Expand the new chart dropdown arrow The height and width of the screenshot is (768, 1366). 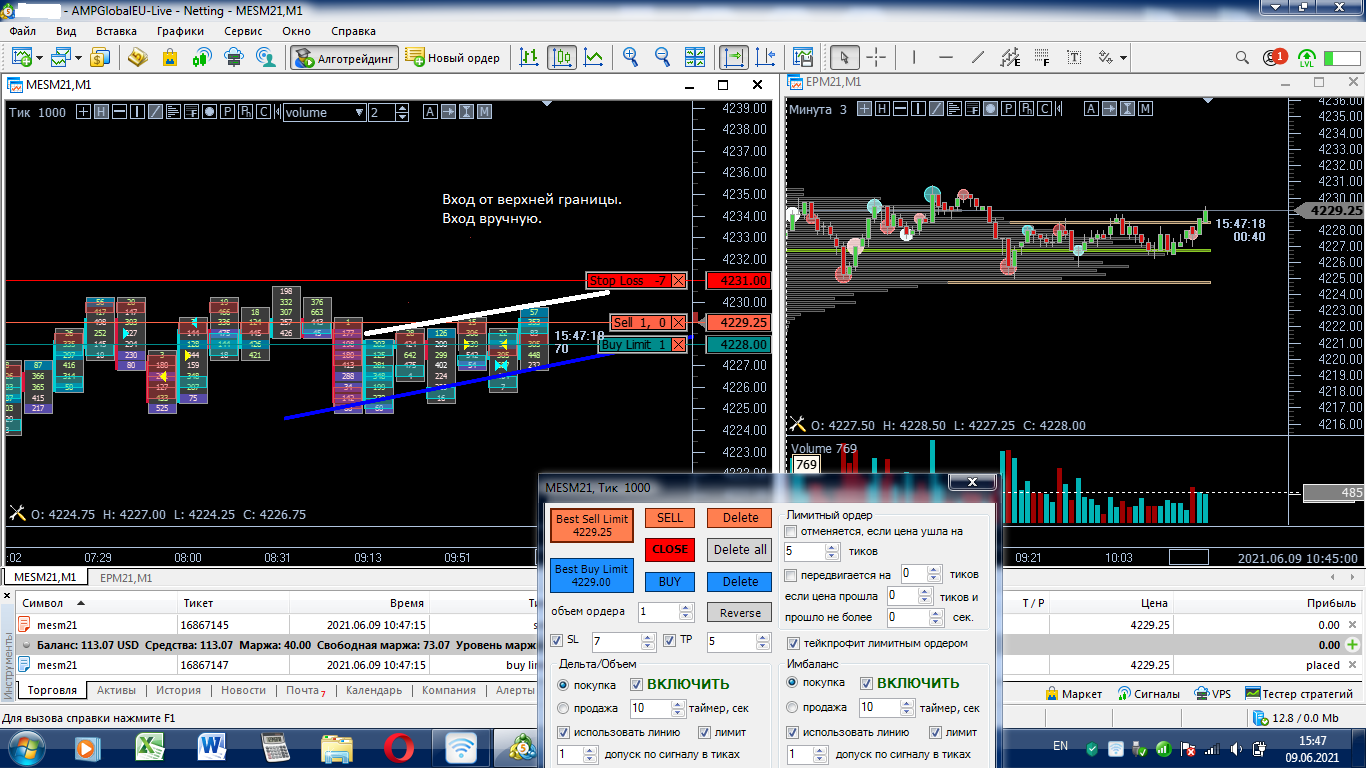pos(38,57)
